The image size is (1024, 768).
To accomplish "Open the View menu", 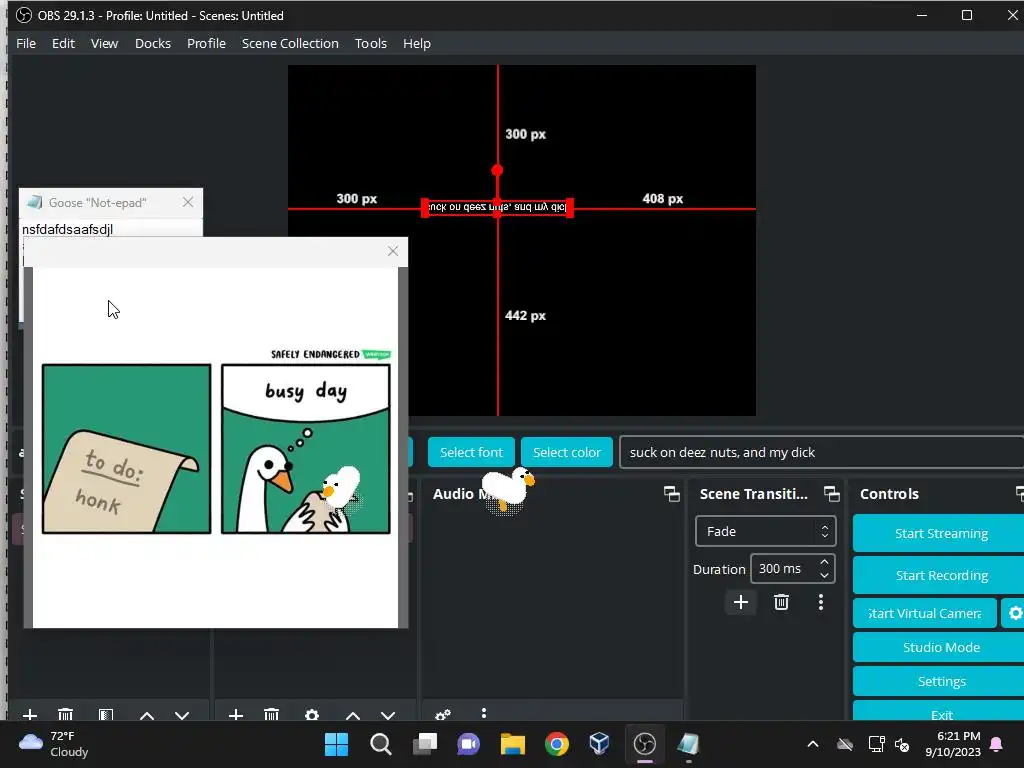I will point(104,43).
